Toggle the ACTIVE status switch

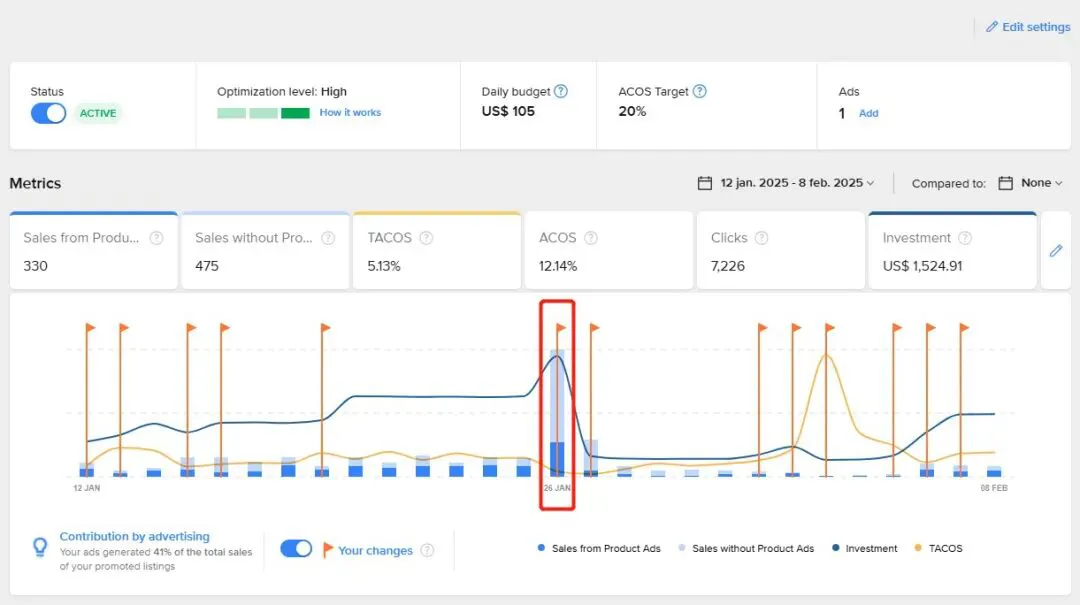(48, 113)
